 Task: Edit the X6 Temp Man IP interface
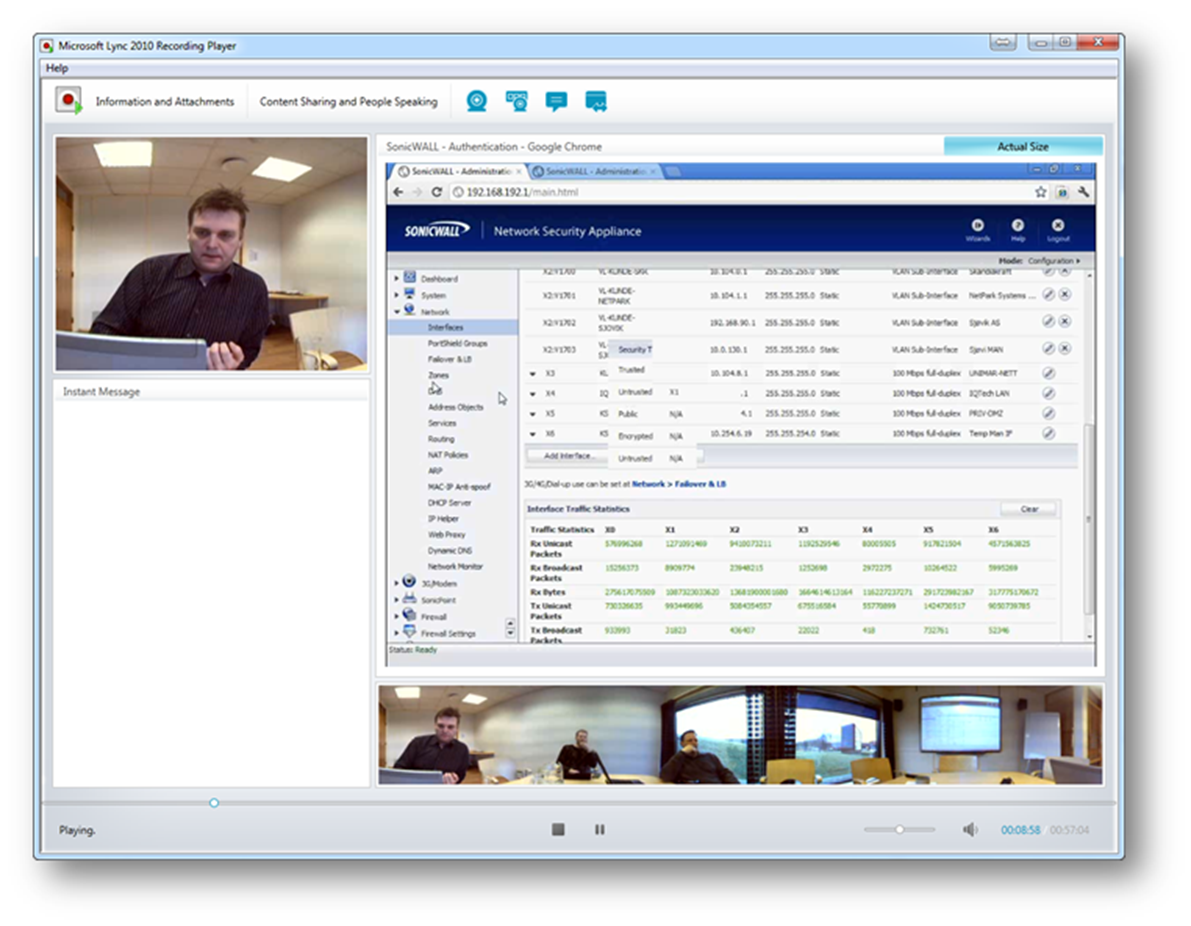pyautogui.click(x=1048, y=433)
